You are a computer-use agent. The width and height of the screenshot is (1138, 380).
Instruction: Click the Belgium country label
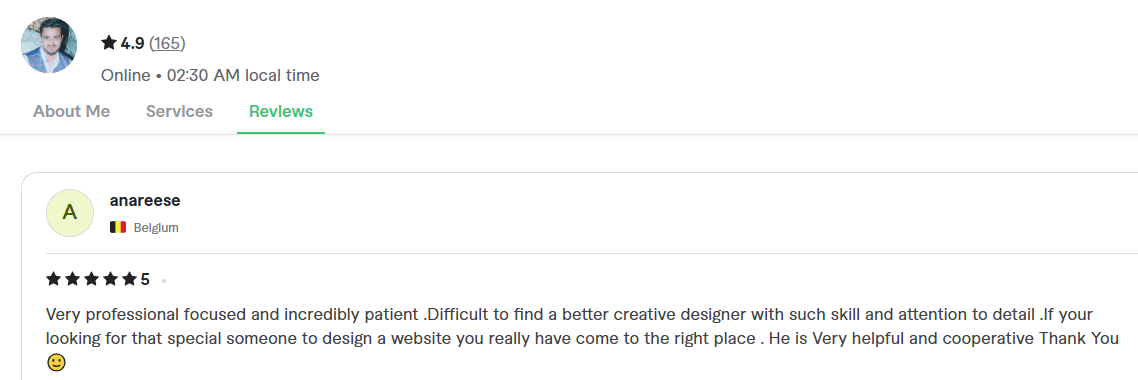click(156, 228)
